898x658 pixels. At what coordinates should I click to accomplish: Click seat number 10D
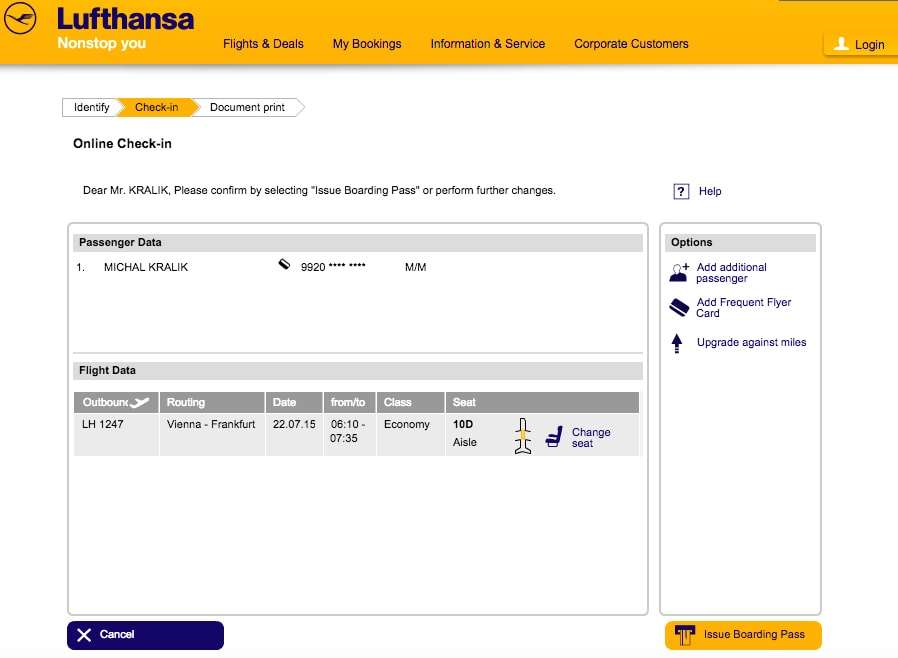tap(463, 424)
